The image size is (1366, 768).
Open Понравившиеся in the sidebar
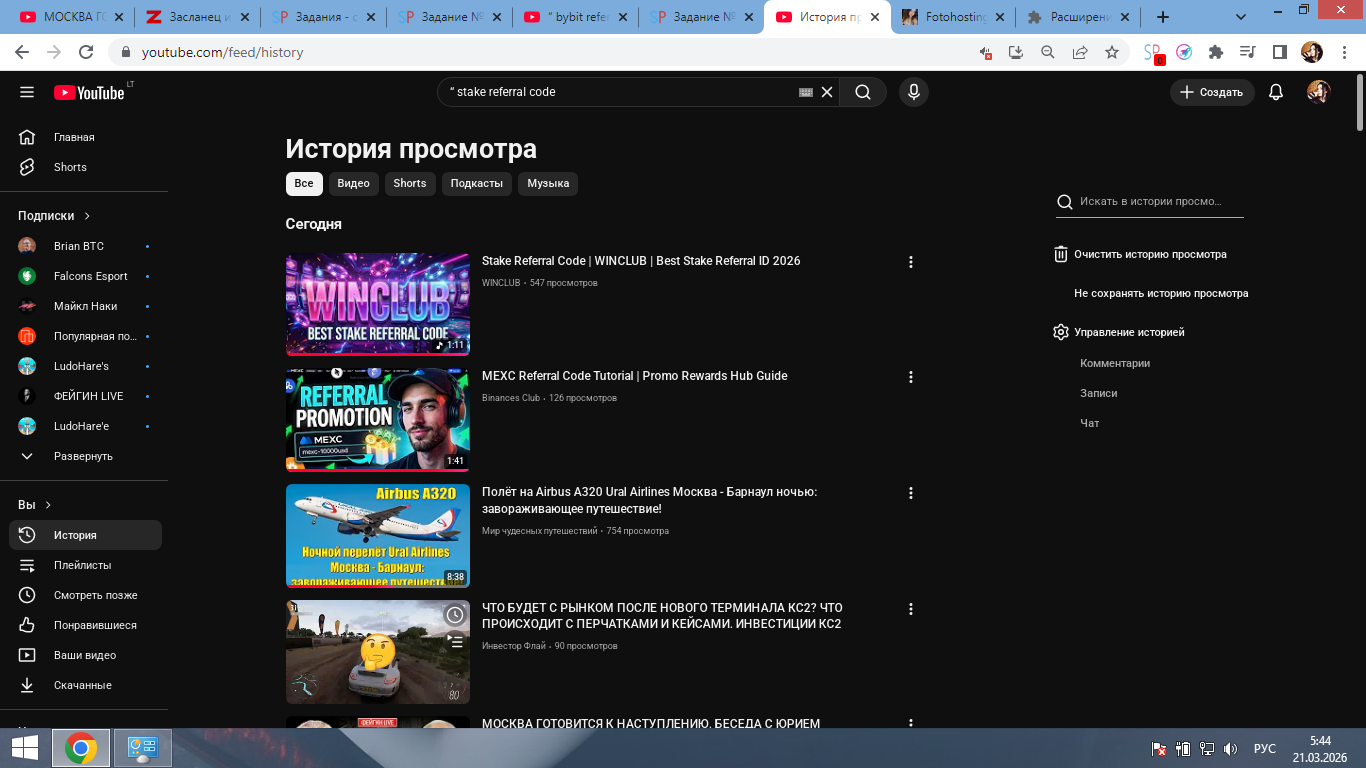pos(85,625)
